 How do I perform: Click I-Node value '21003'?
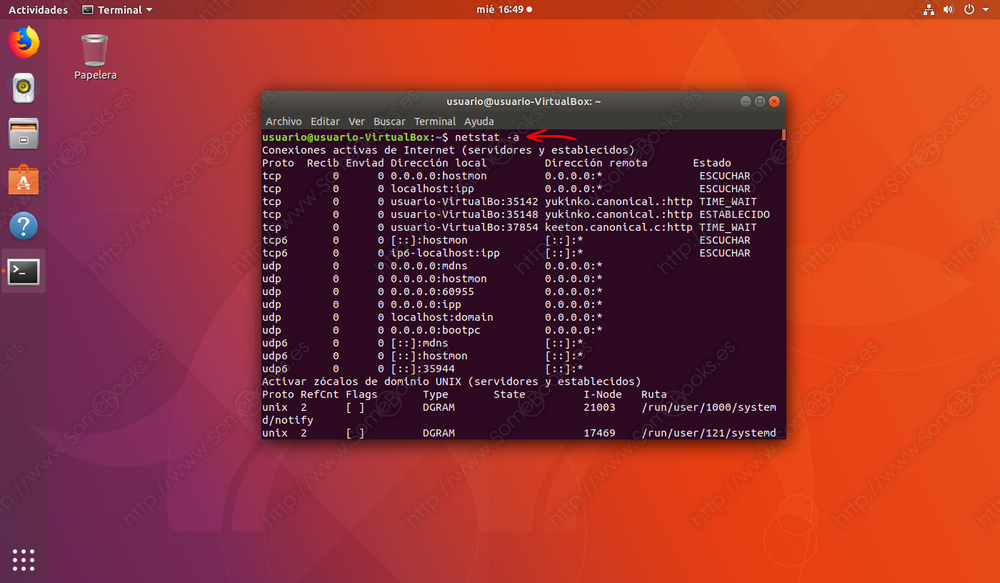[x=599, y=407]
